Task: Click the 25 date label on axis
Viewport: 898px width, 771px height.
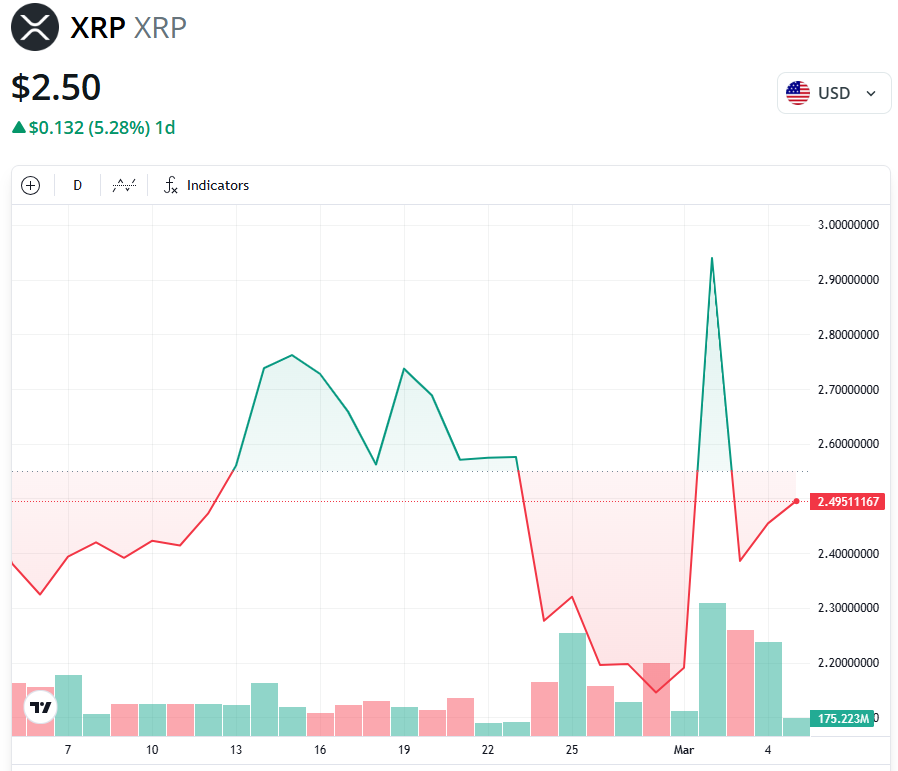Action: click(572, 749)
